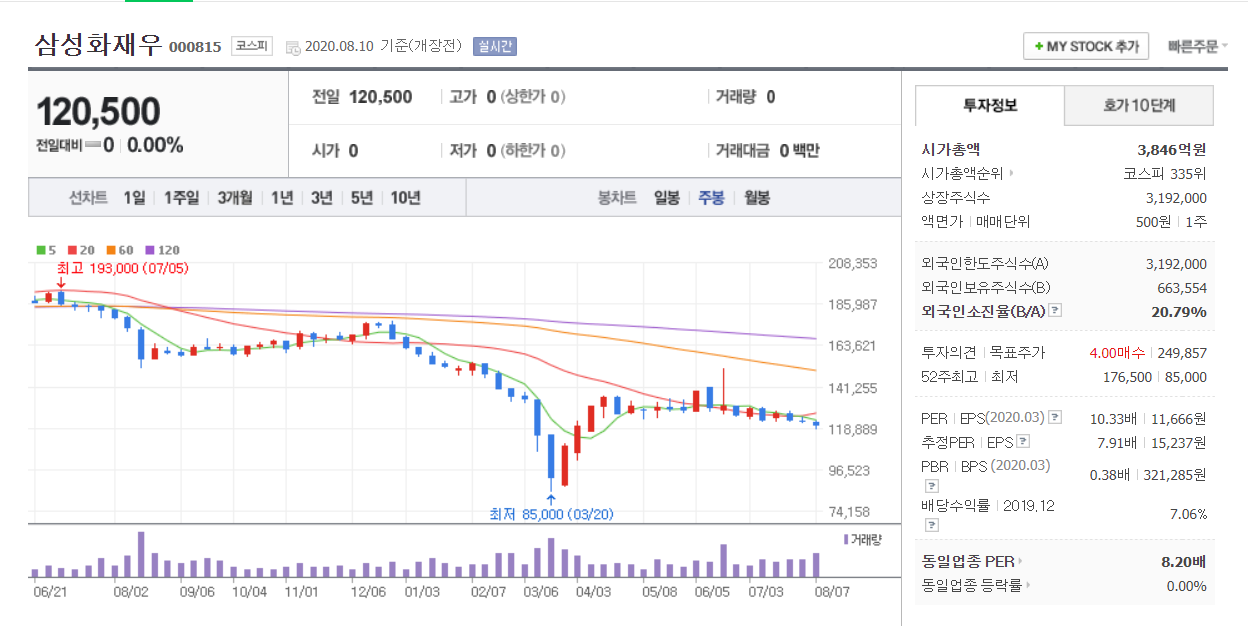Click the arrow icon next to 동일업종 등락률
The height and width of the screenshot is (626, 1248).
point(1028,585)
